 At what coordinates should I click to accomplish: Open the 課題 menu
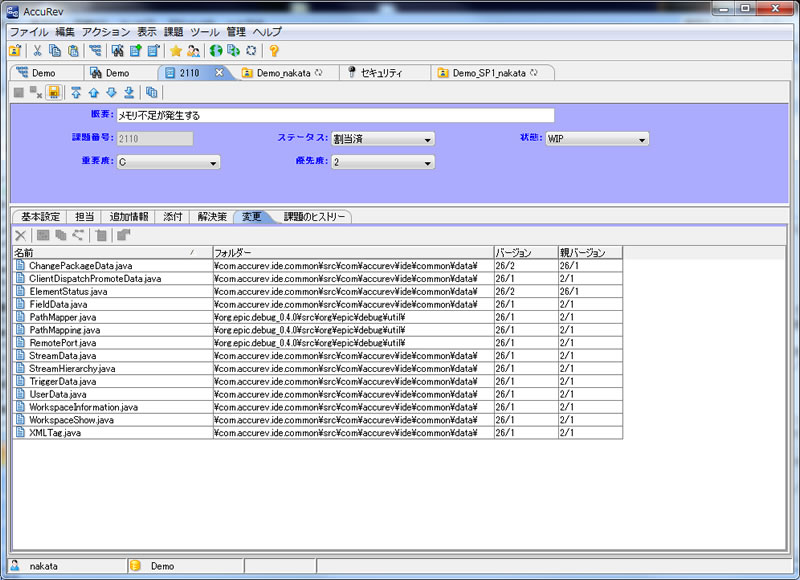click(173, 32)
